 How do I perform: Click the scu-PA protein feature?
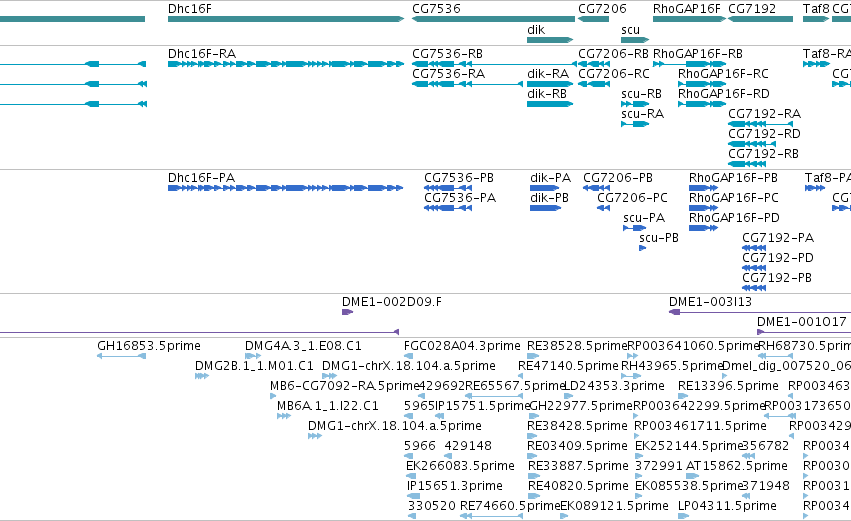(634, 228)
